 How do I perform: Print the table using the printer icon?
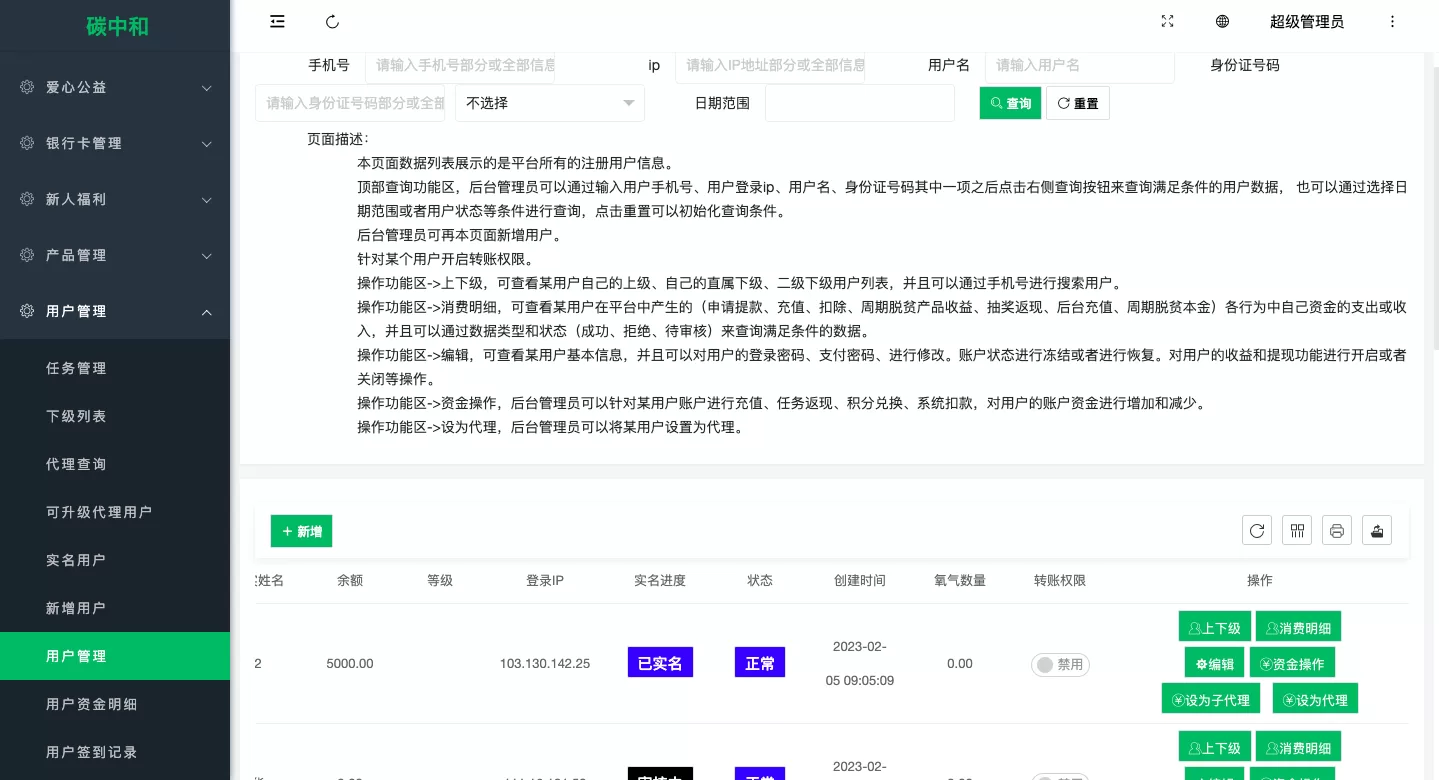tap(1337, 530)
